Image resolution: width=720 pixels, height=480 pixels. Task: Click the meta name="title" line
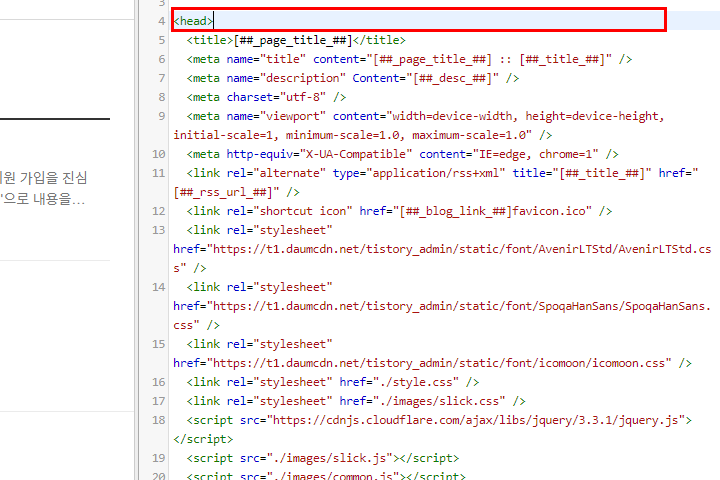[409, 59]
